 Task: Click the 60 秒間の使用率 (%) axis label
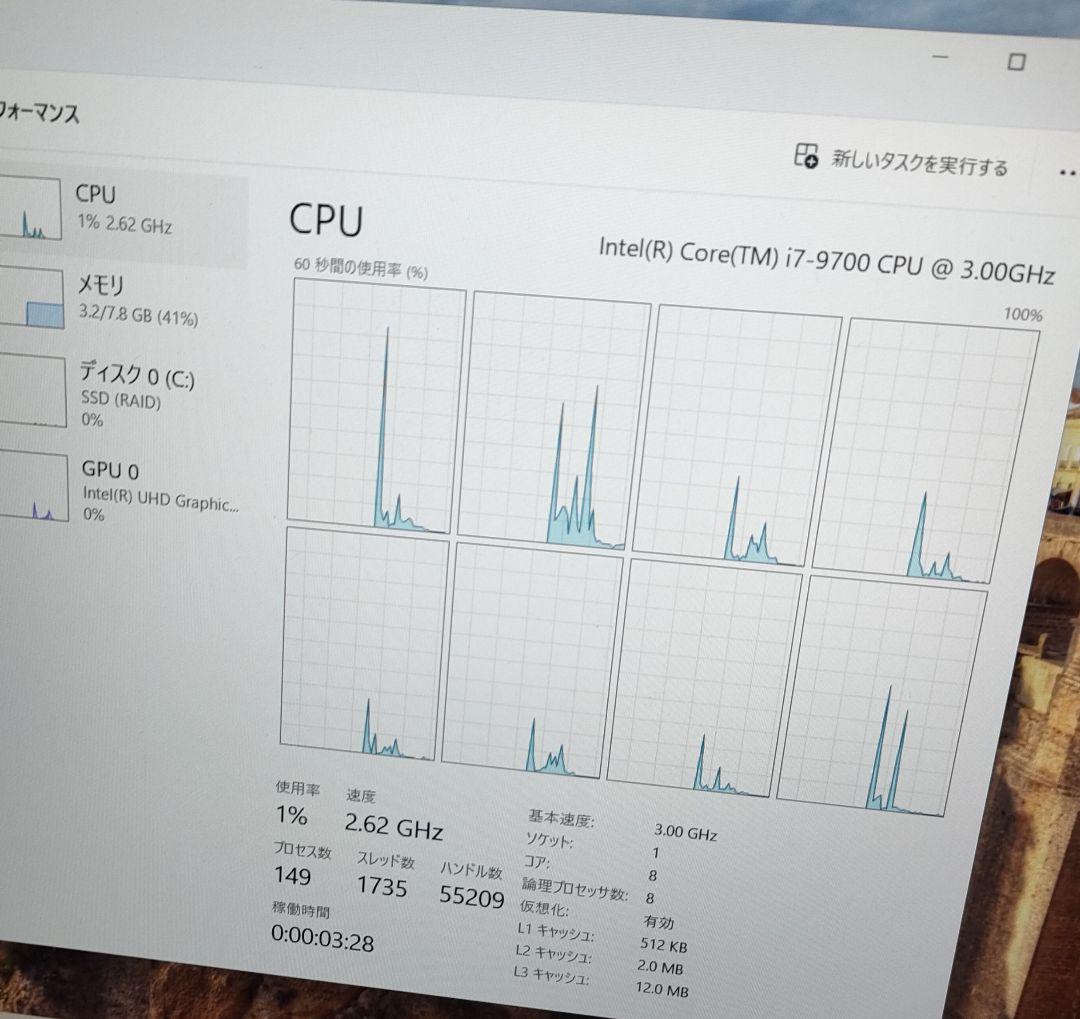[362, 268]
